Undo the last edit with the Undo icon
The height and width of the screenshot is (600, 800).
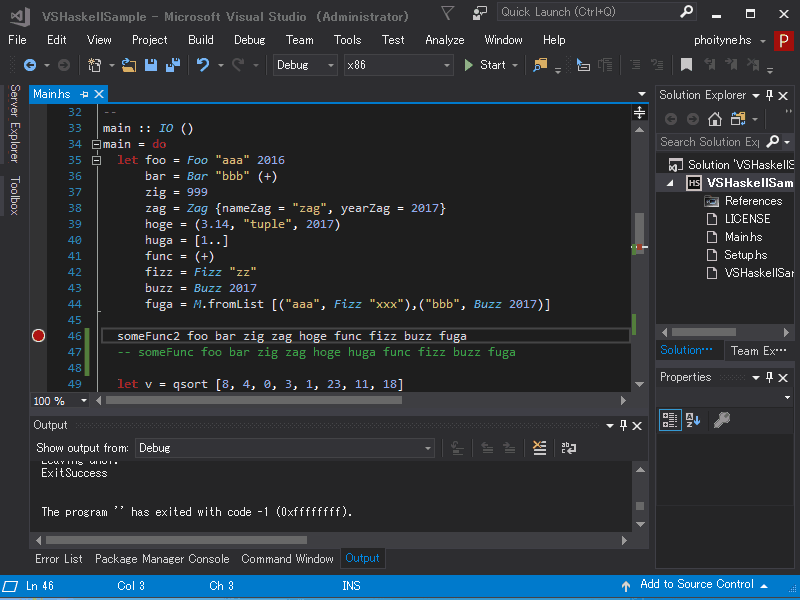(x=203, y=65)
